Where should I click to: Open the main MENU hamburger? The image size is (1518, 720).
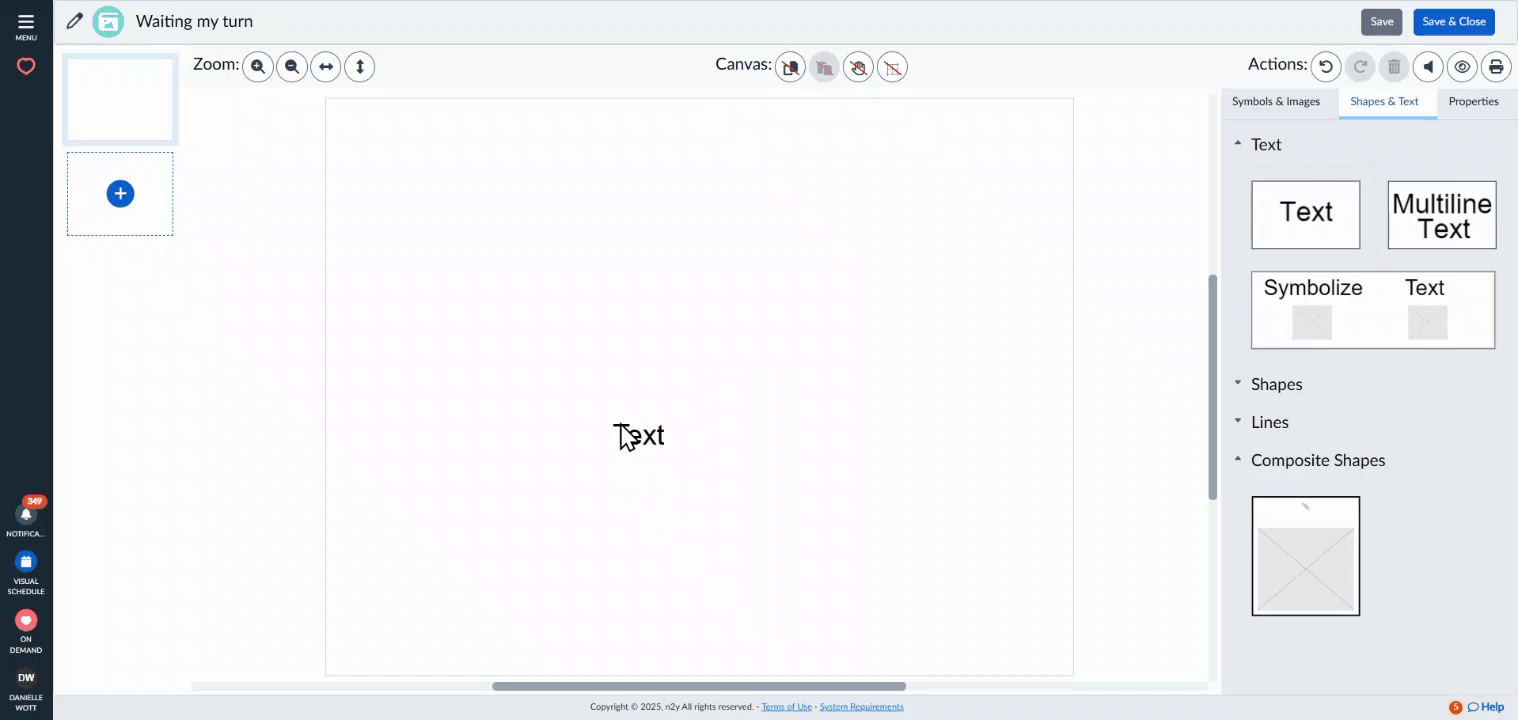(x=26, y=27)
